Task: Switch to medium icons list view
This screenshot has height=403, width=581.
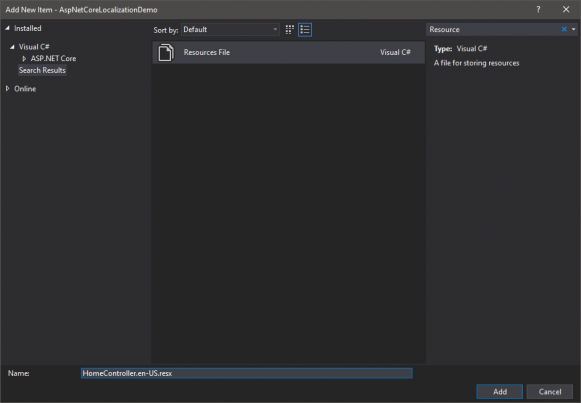Action: [x=305, y=30]
